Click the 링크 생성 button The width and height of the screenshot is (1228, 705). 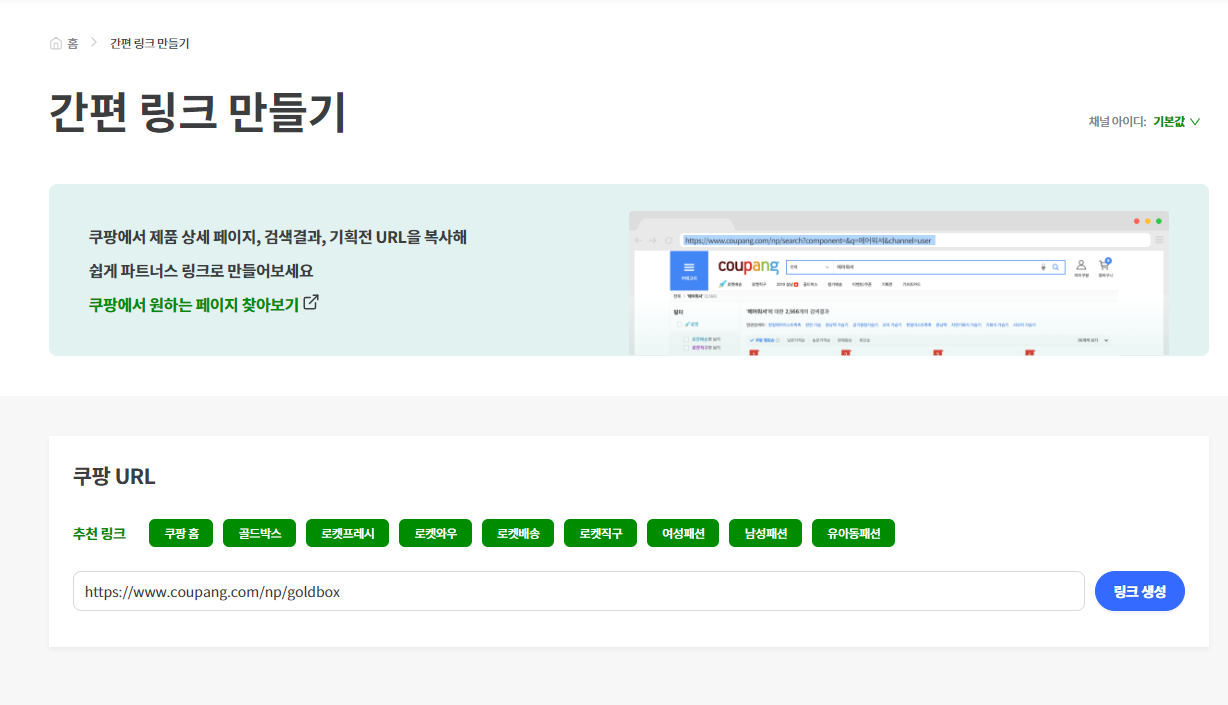click(1140, 591)
